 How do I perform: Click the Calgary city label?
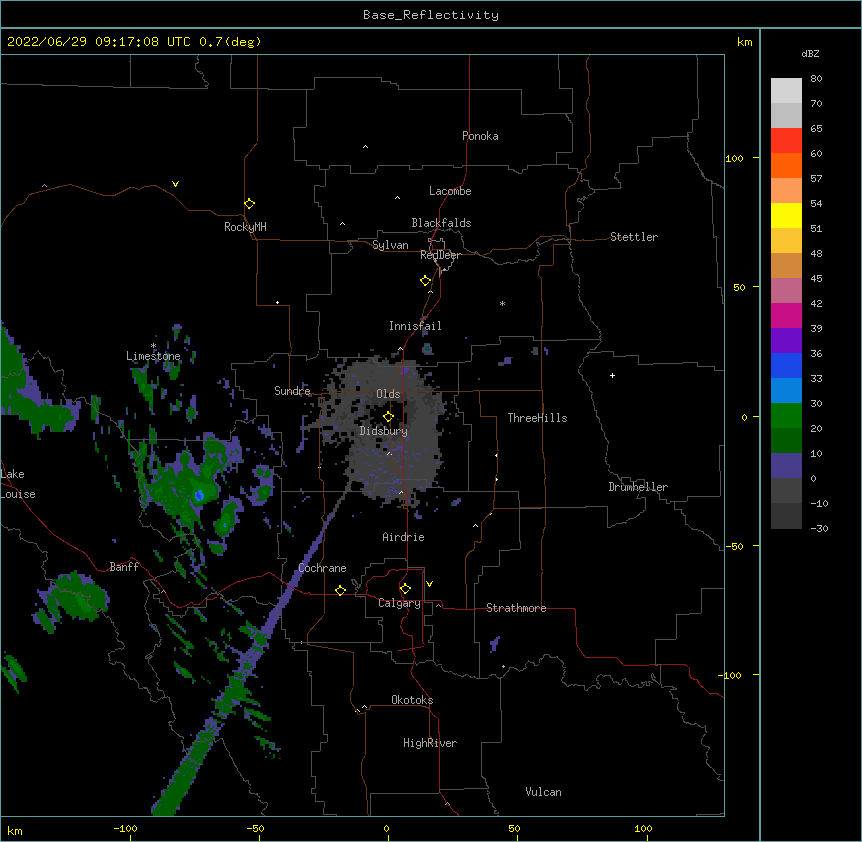(x=400, y=603)
